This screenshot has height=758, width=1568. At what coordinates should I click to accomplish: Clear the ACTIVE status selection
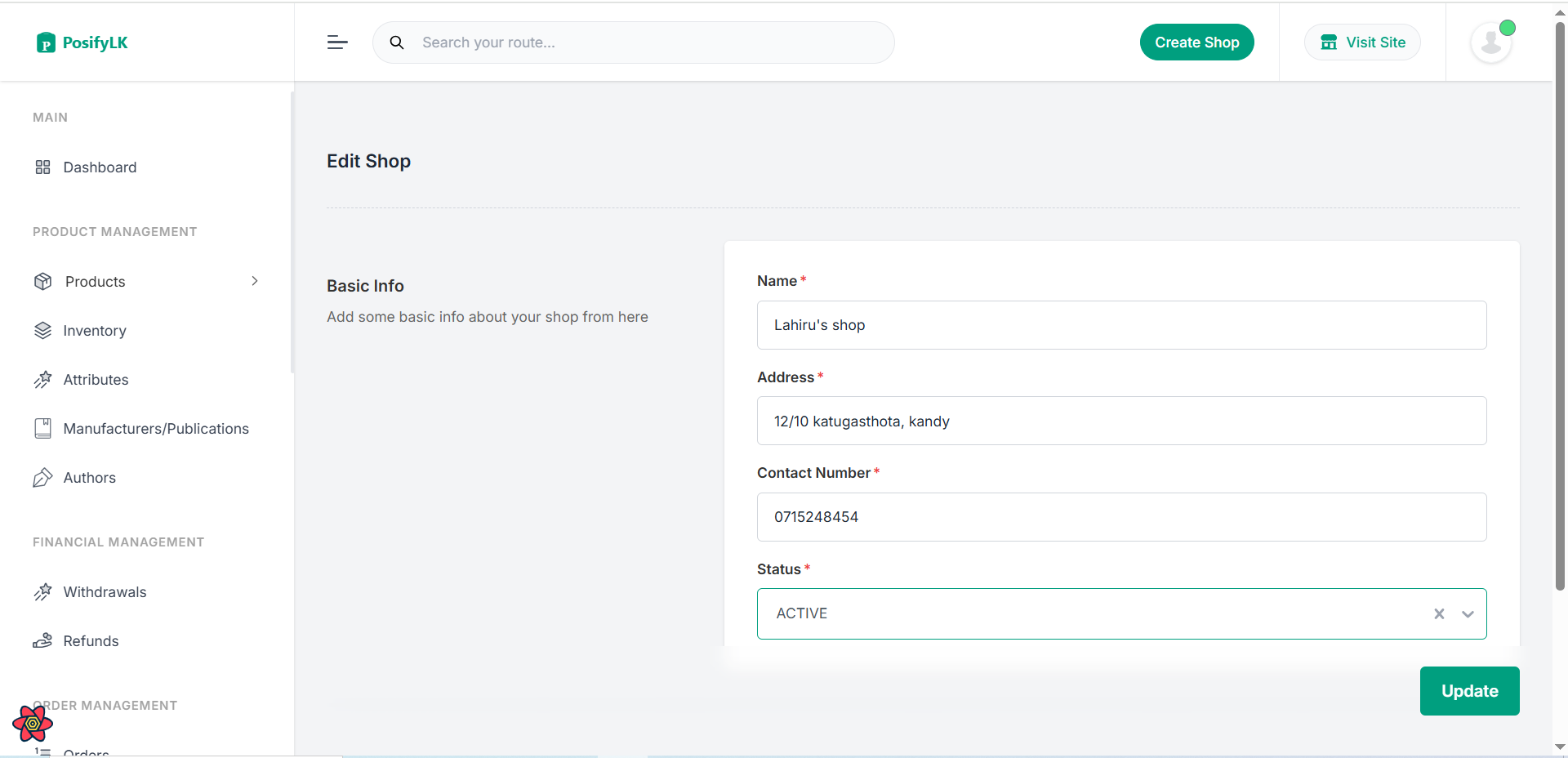[x=1439, y=613]
